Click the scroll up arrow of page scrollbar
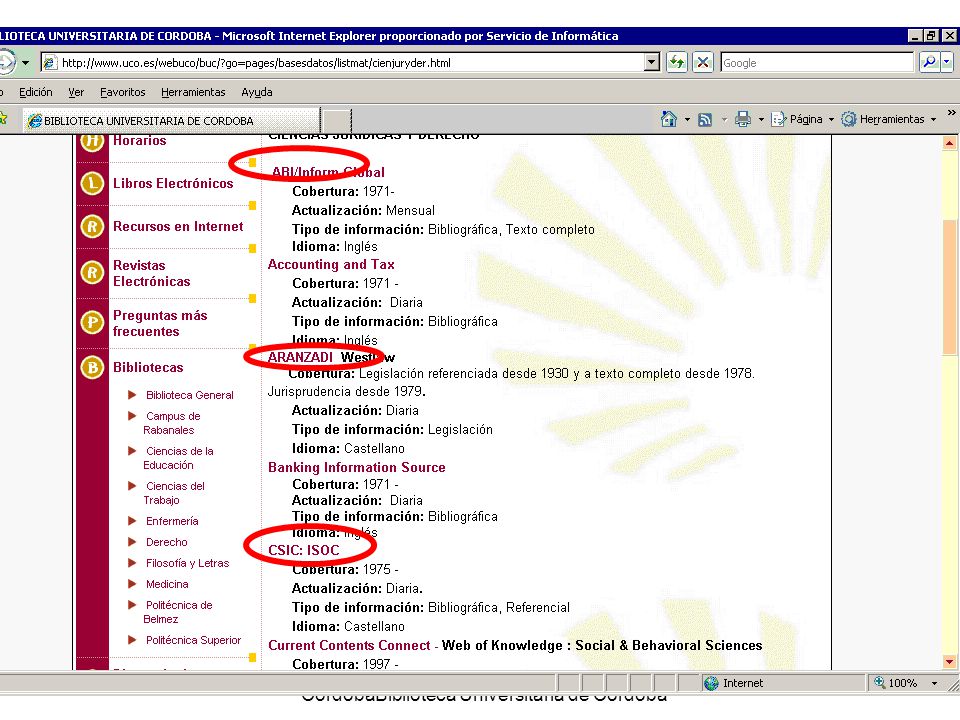Viewport: 960px width, 720px height. point(949,143)
